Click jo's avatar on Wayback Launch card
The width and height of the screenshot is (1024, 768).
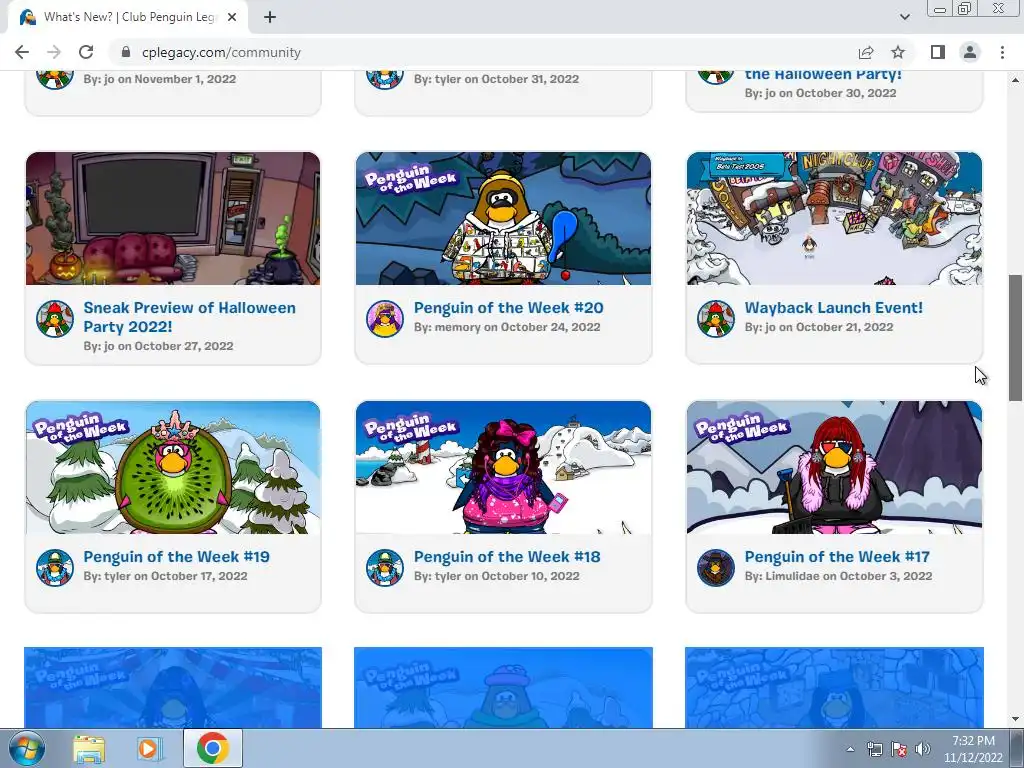pyautogui.click(x=716, y=319)
